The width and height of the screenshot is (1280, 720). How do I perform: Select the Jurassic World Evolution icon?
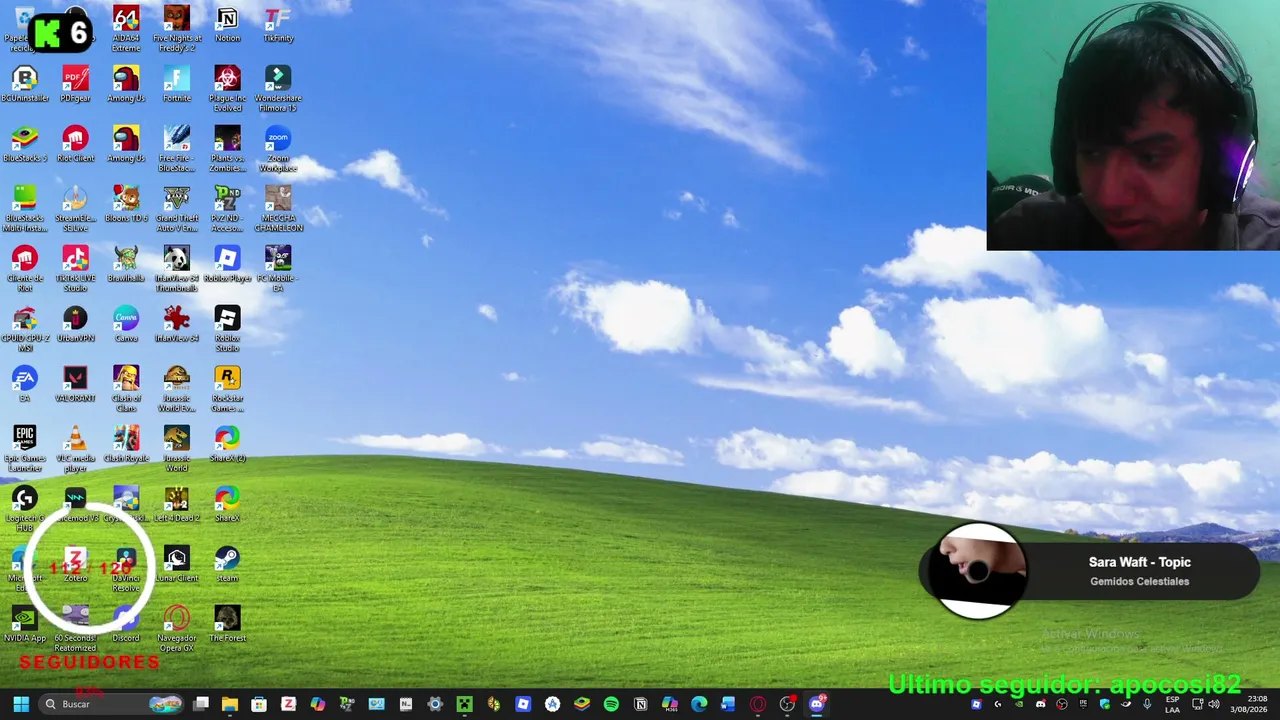pos(177,389)
